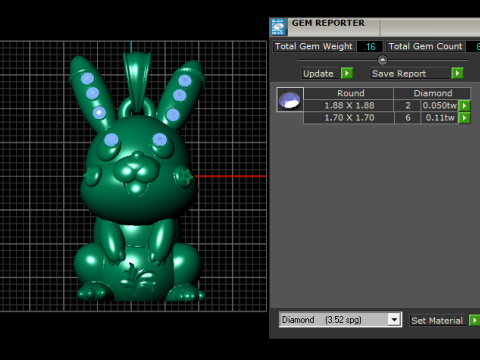Collapse the panel using the divider arrow
Screen dimensions: 480x360
point(382,60)
